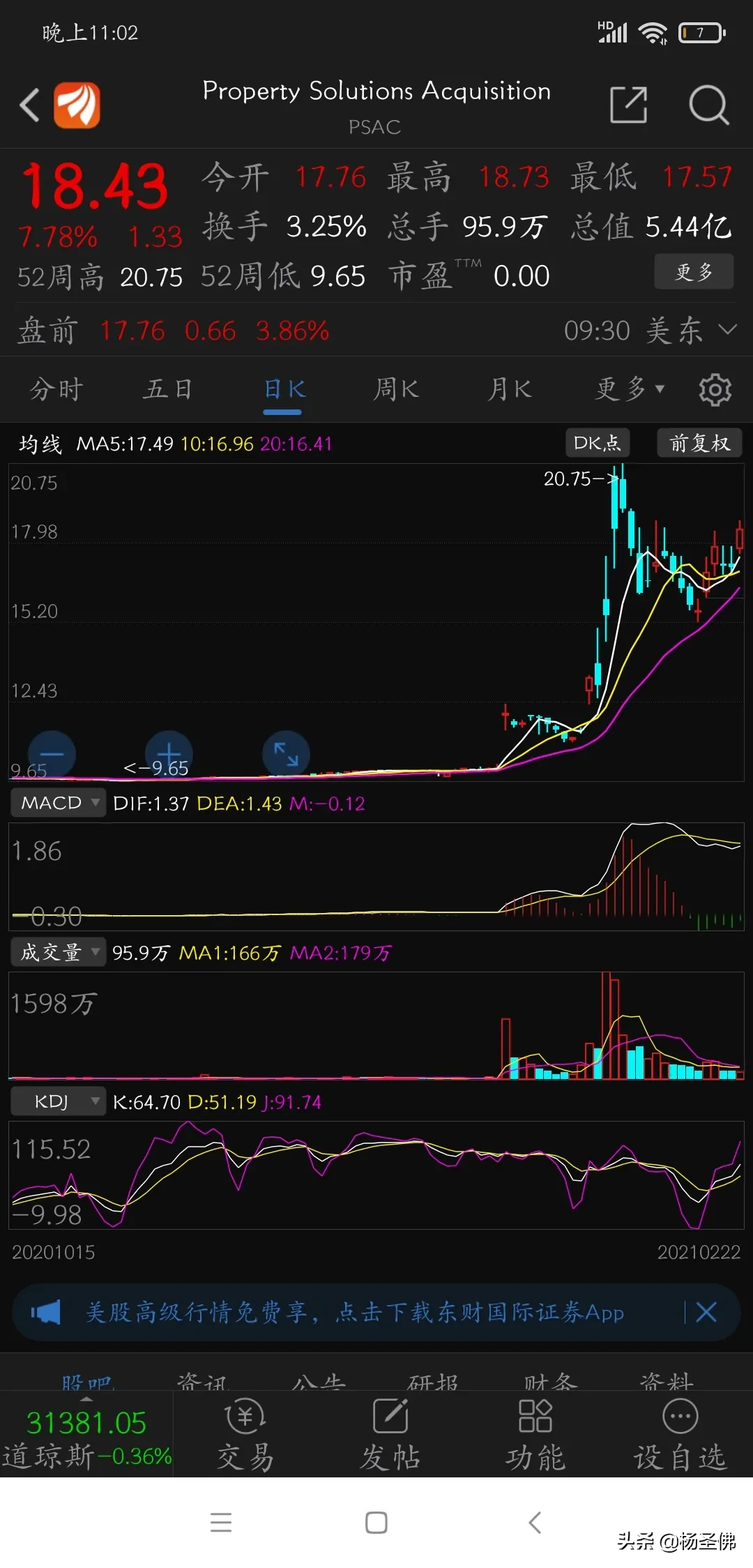
Task: Select the 周K weekly candlestick tab
Action: click(396, 389)
